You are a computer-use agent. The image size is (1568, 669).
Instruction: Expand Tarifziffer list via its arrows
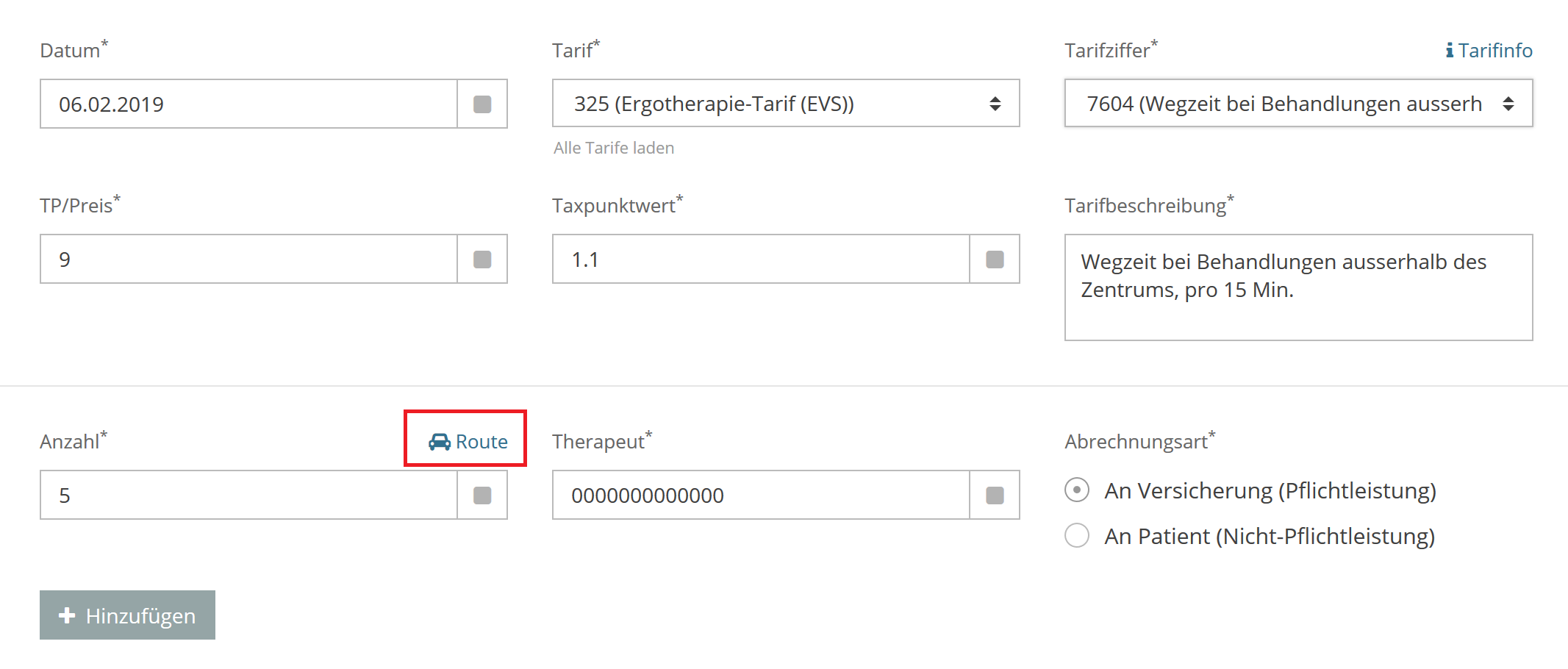(1508, 104)
